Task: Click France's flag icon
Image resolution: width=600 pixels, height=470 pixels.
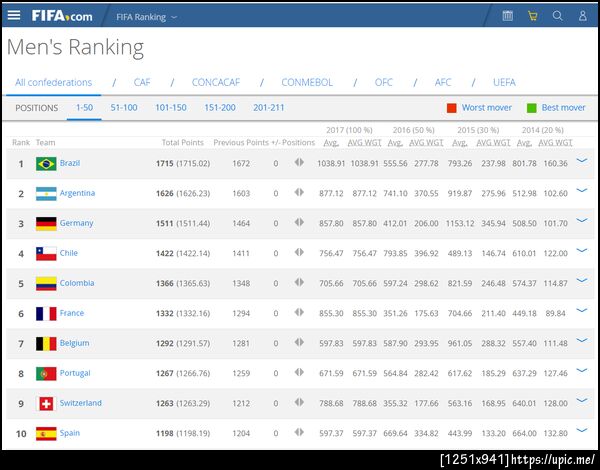Action: click(46, 313)
